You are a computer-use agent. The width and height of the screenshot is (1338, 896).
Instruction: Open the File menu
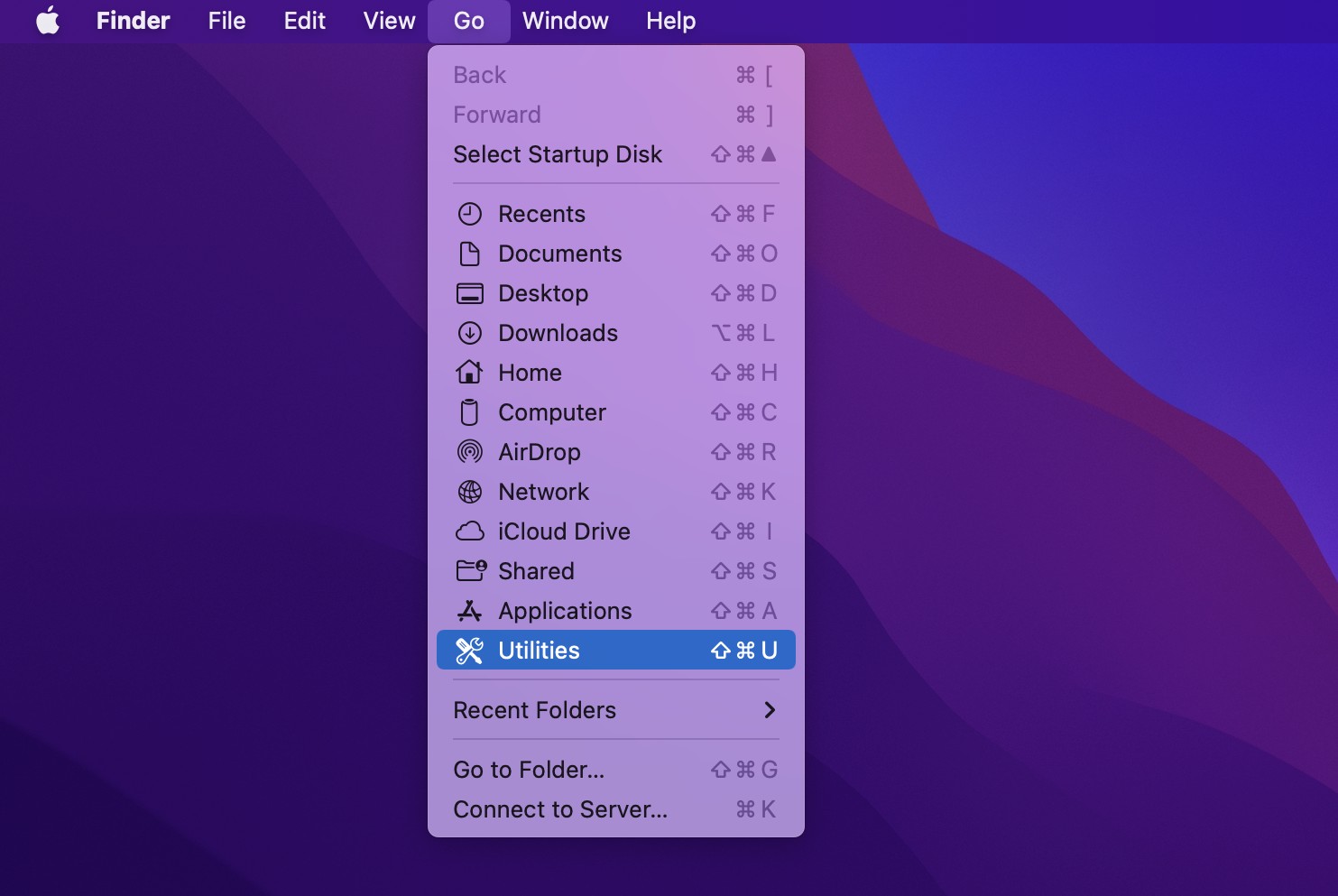(x=226, y=21)
